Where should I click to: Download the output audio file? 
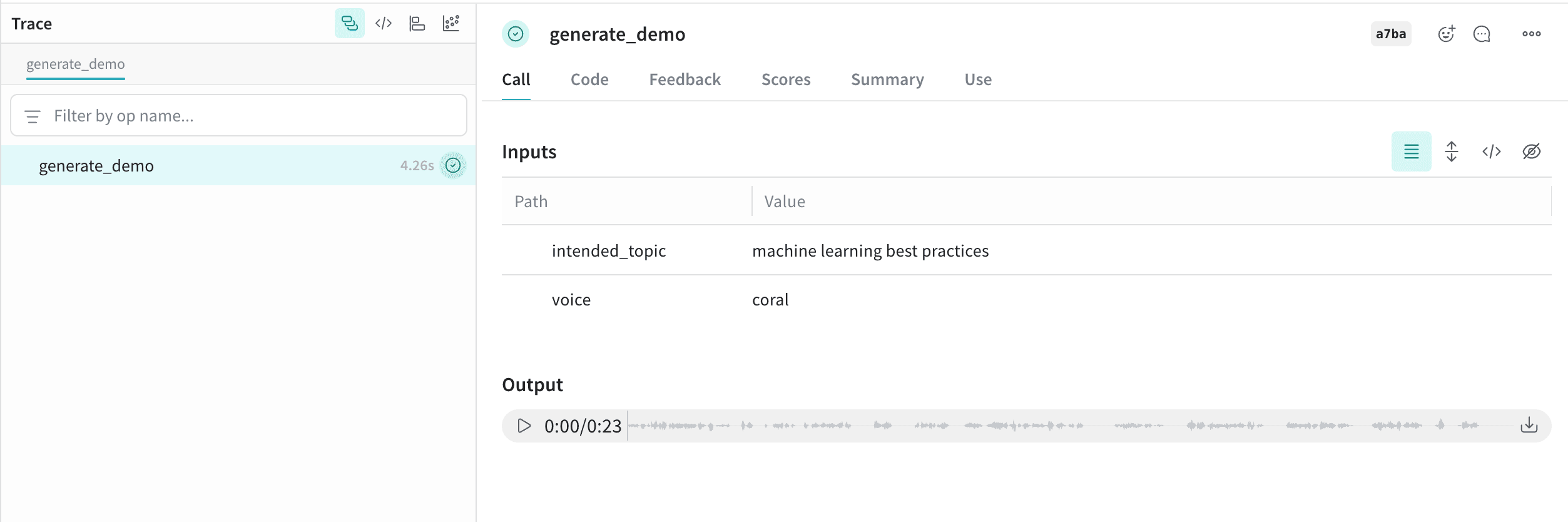click(1529, 426)
